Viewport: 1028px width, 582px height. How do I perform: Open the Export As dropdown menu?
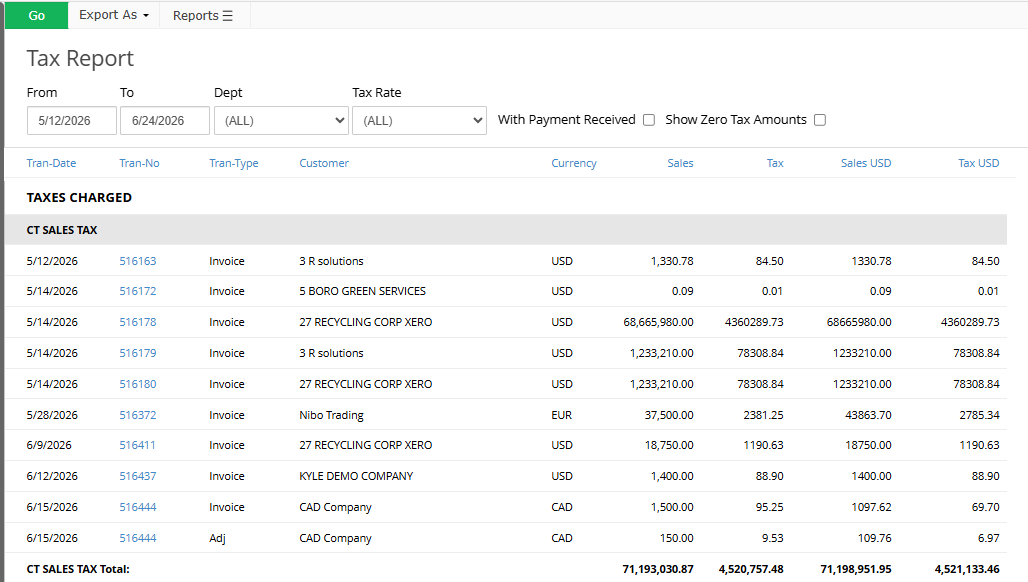[x=114, y=15]
